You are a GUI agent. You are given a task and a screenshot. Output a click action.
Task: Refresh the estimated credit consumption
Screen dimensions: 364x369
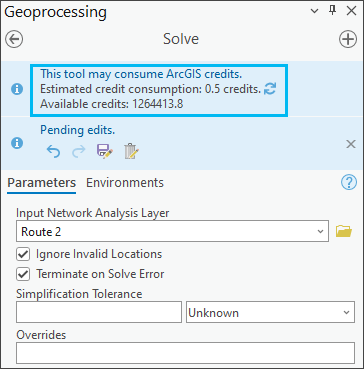pos(270,89)
